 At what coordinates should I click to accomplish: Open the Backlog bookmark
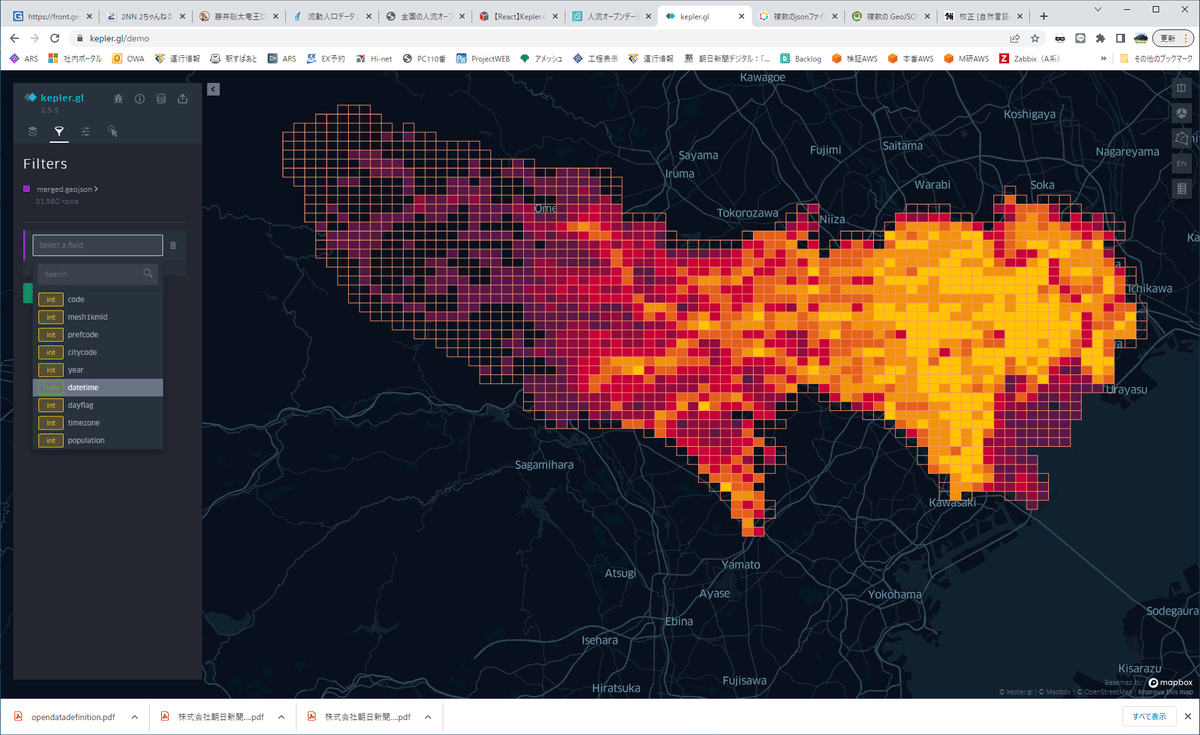click(x=800, y=59)
